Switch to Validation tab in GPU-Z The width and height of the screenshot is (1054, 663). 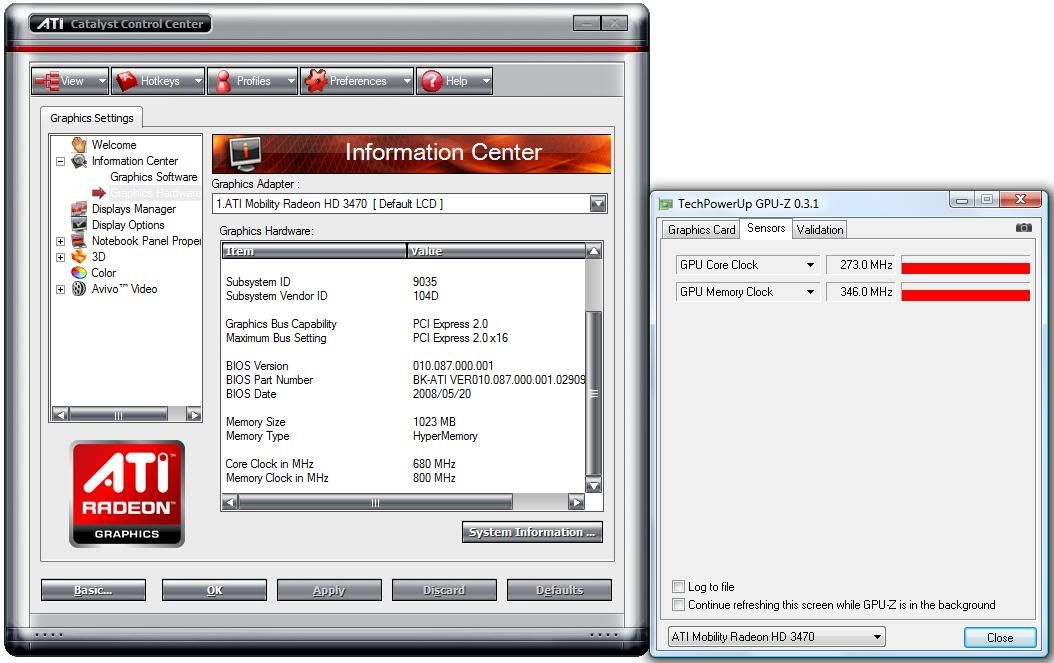(819, 229)
